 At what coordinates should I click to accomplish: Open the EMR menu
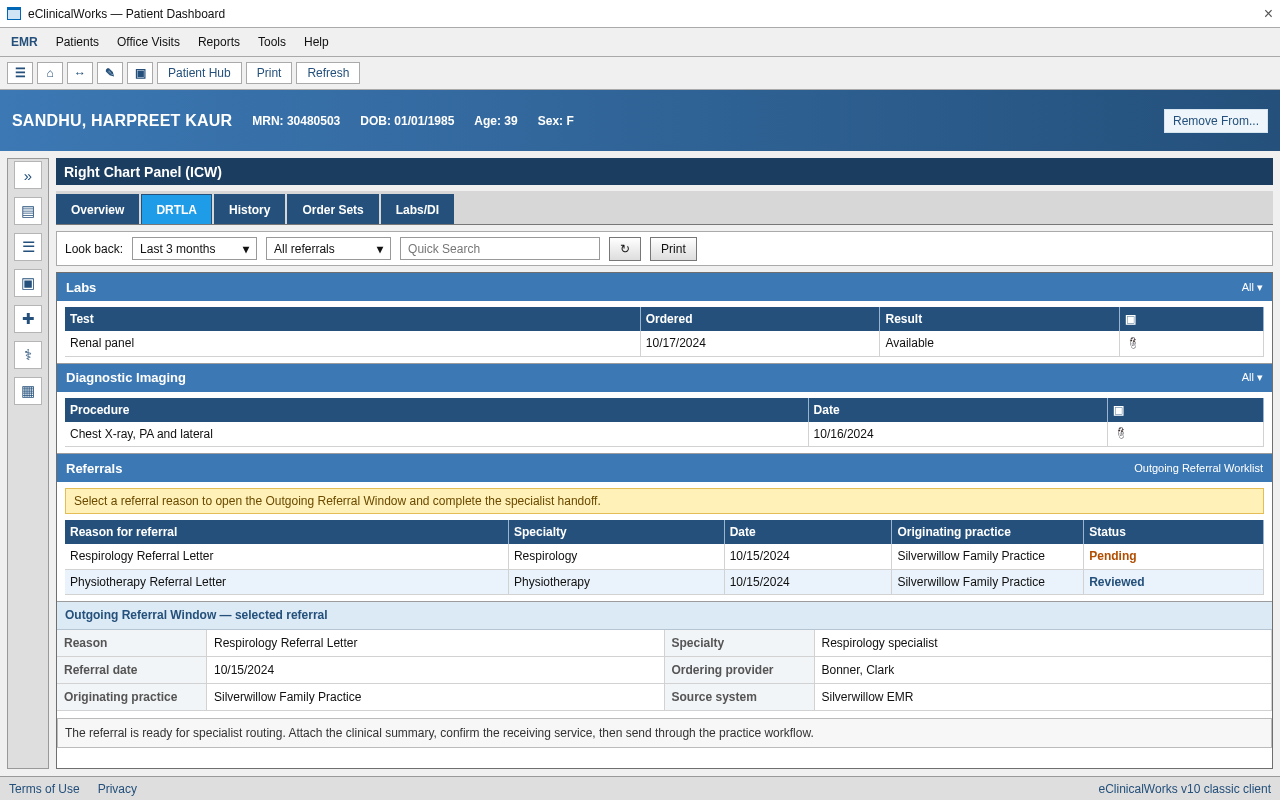tap(24, 42)
